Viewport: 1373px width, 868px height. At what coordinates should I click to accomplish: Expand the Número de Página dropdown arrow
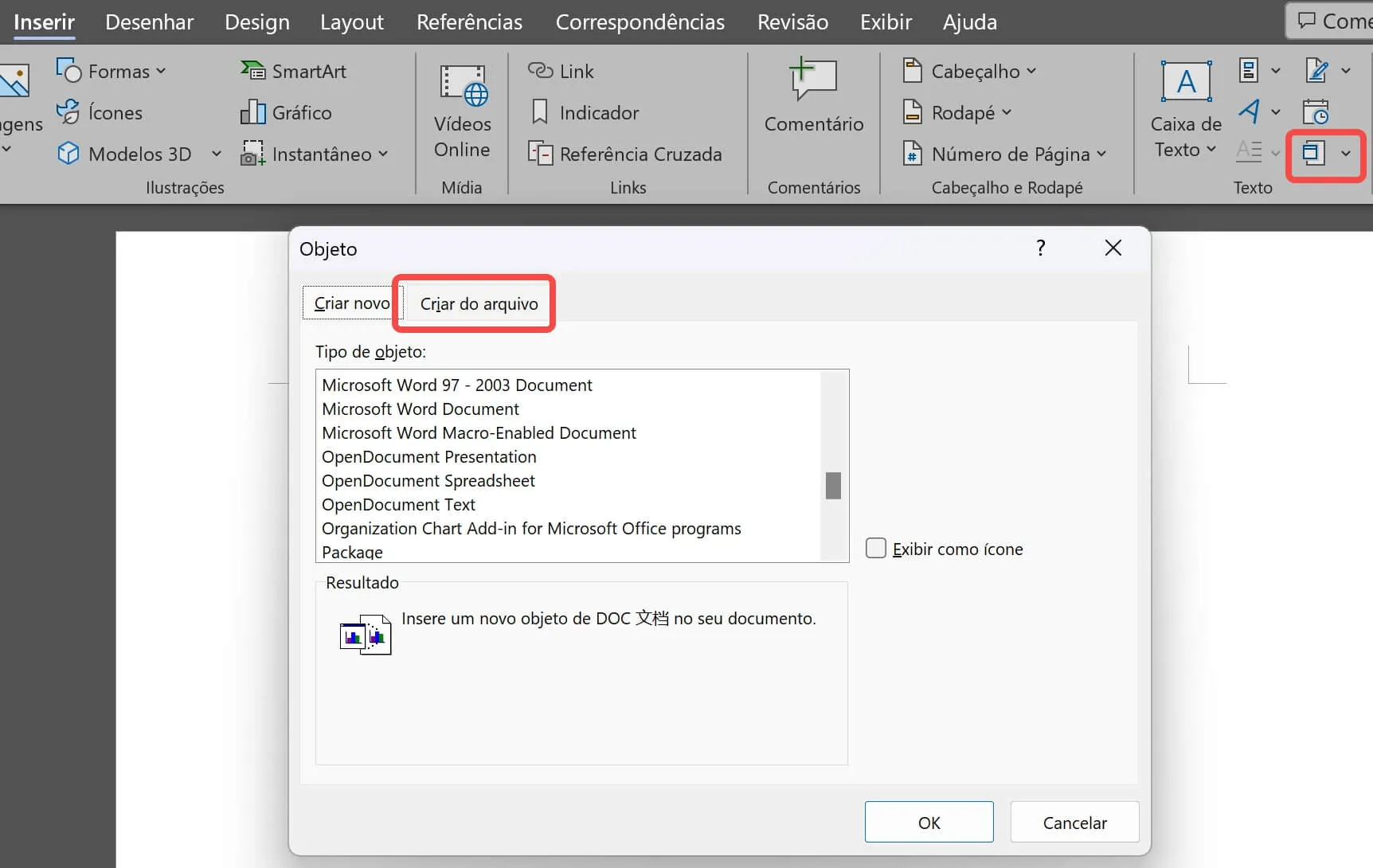[x=1101, y=154]
